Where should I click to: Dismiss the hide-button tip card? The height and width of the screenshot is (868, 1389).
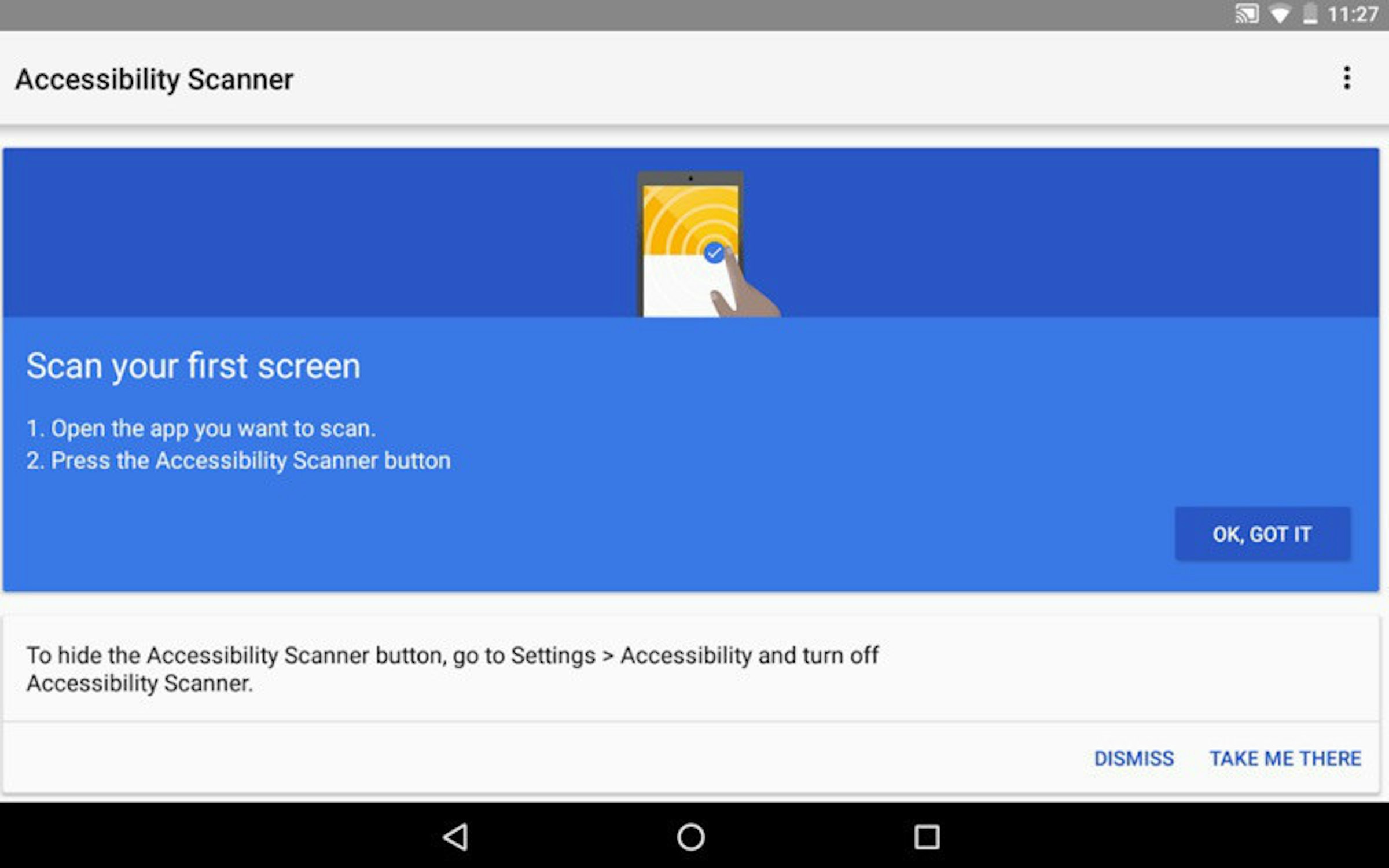pyautogui.click(x=1134, y=758)
